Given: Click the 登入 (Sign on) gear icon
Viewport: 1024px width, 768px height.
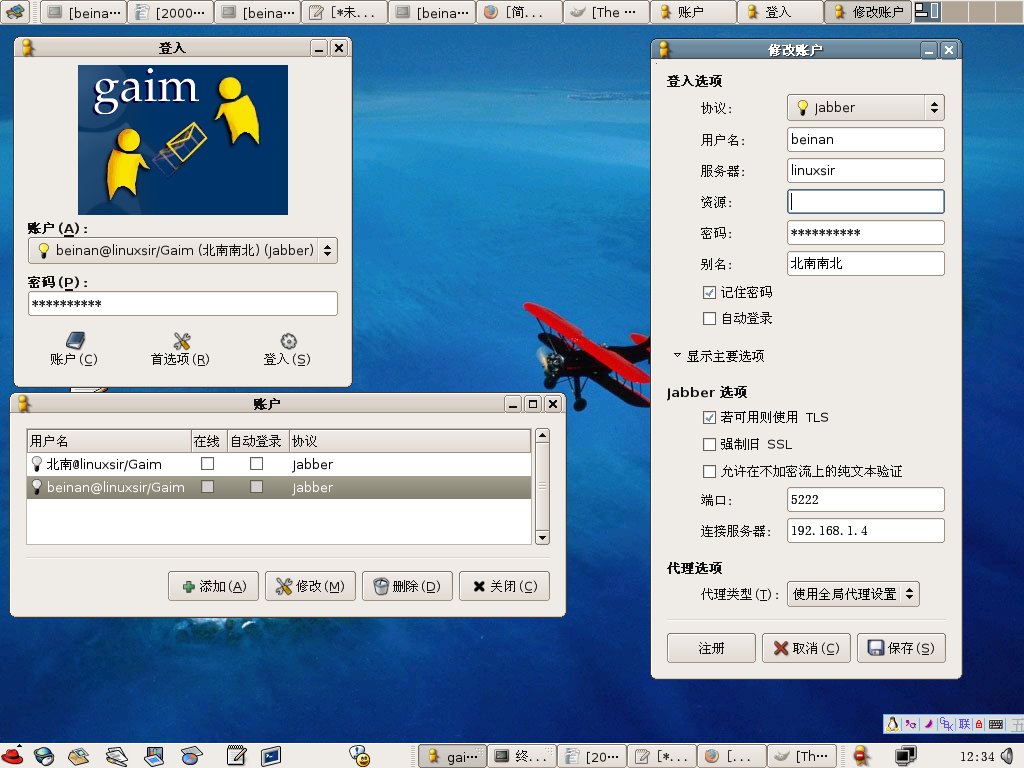Looking at the screenshot, I should pos(287,343).
